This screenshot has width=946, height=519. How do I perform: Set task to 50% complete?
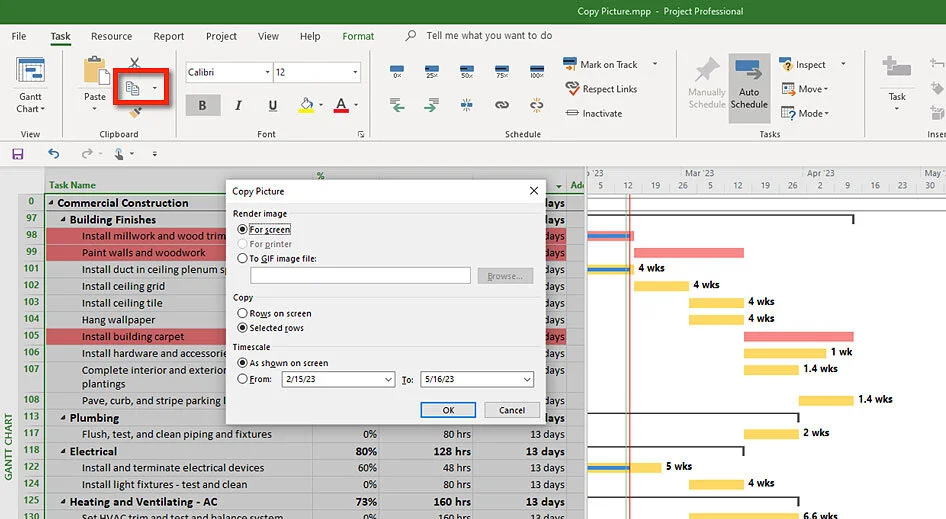coord(467,71)
